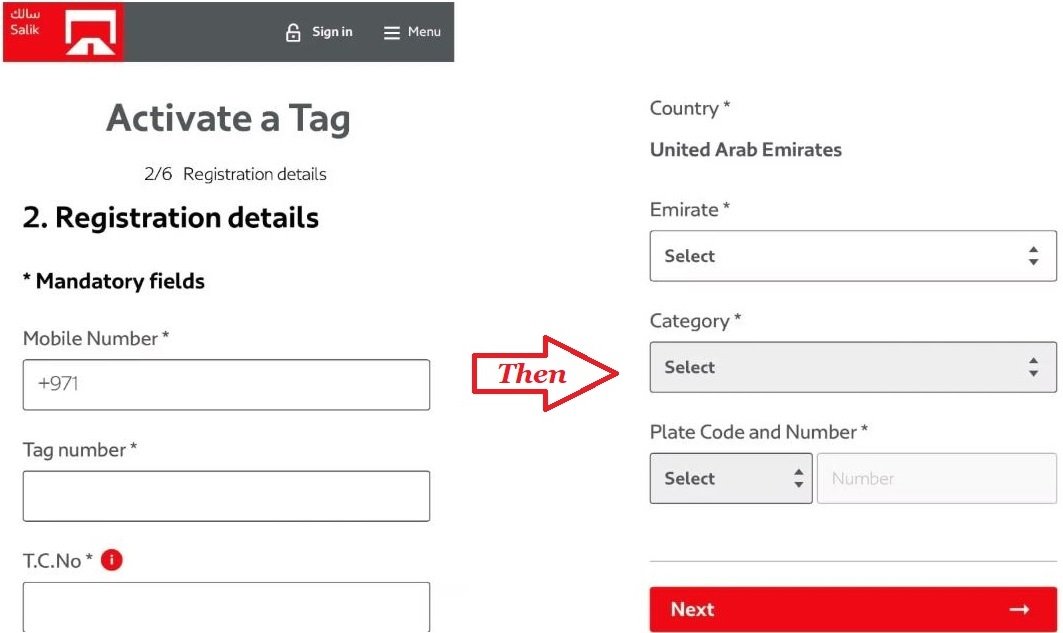The width and height of the screenshot is (1063, 633).
Task: Click the Plate Code dropdown arrows
Action: click(x=799, y=478)
